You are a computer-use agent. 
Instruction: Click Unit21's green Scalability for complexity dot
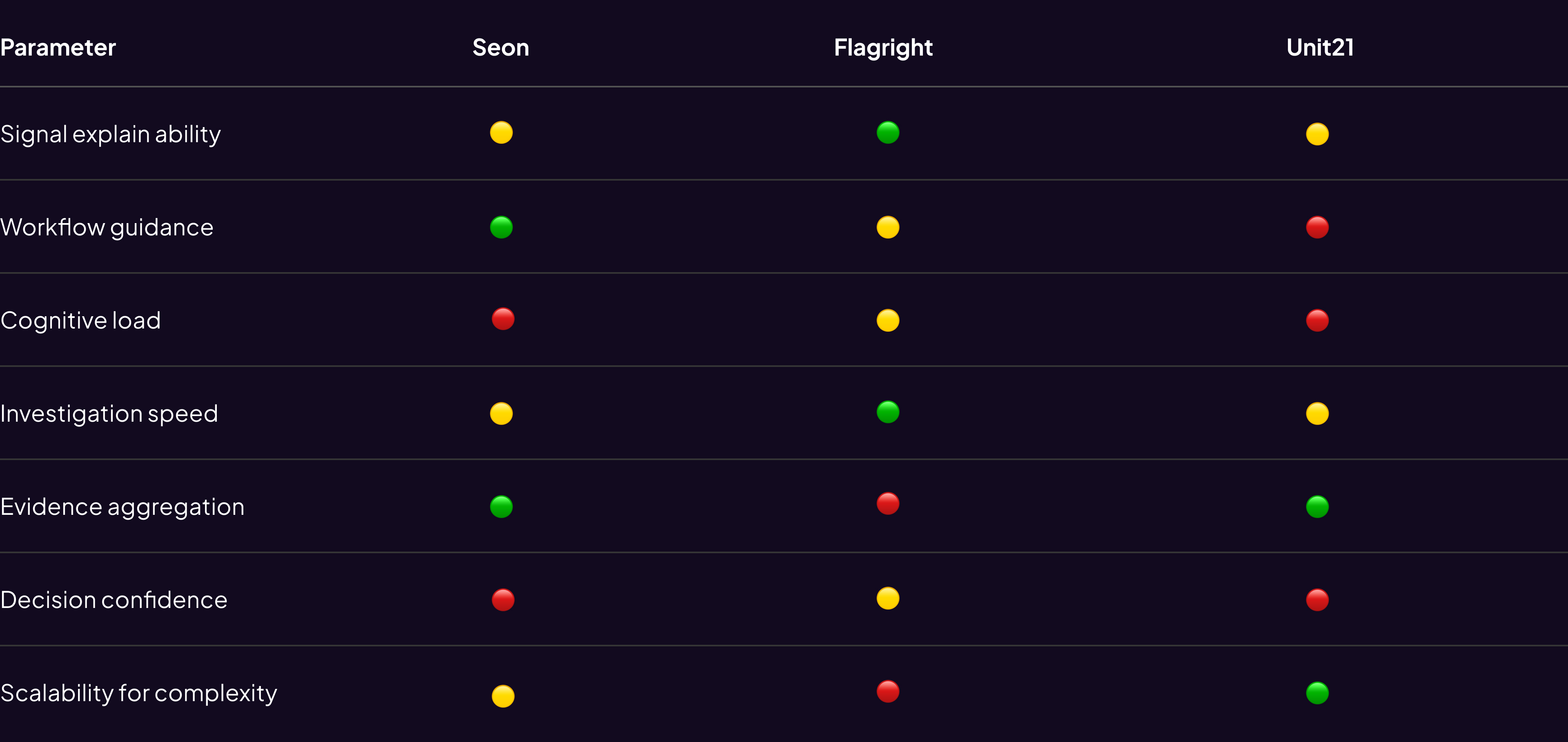pos(1316,693)
